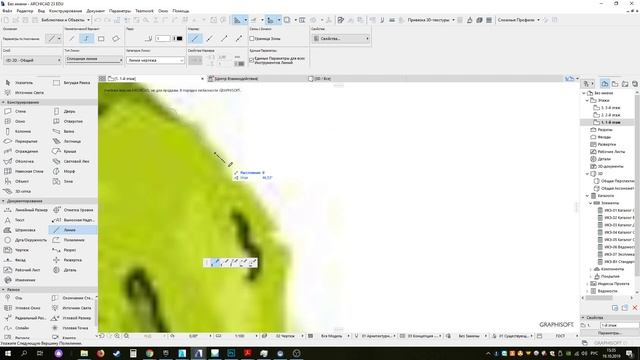Choose rotated rectangle geometry method
The image size is (640, 360).
[116, 39]
